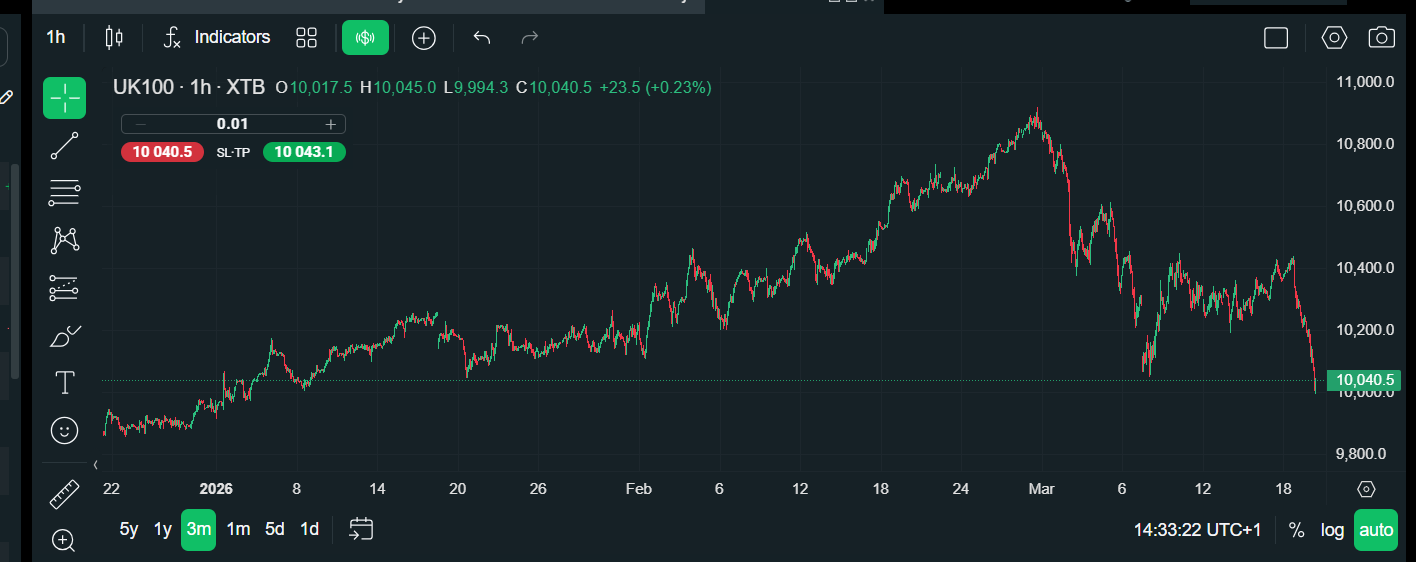Increase trade volume with plus stepper

[x=330, y=124]
